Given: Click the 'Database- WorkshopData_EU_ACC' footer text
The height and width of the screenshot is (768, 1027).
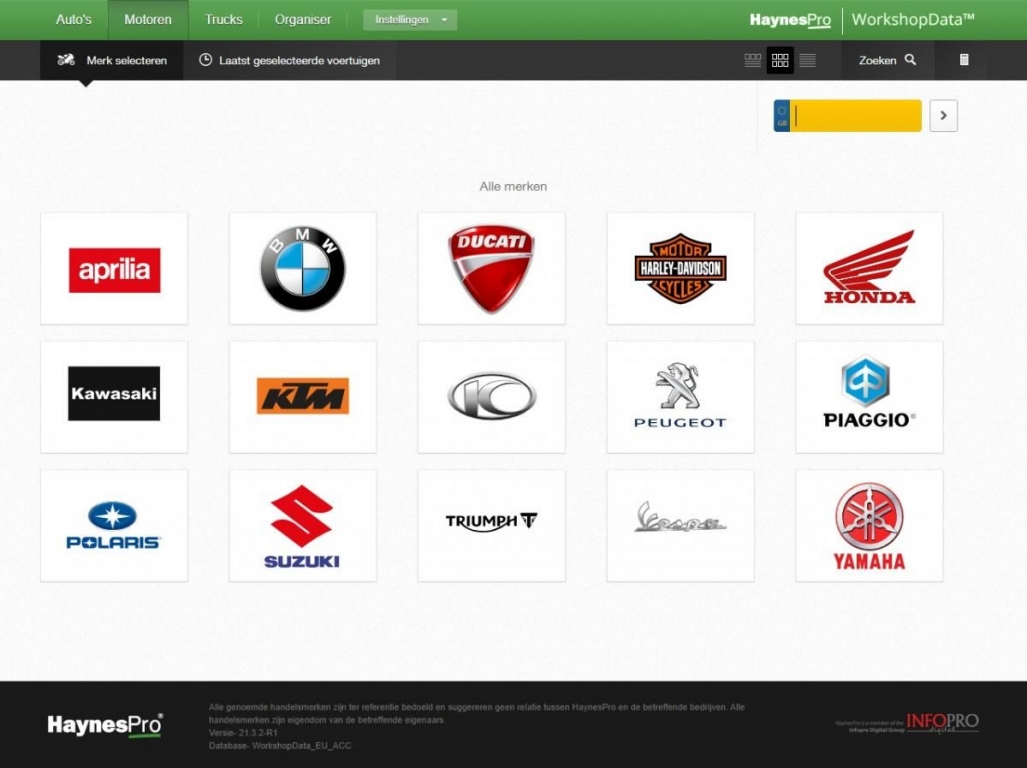Looking at the screenshot, I should (280, 746).
